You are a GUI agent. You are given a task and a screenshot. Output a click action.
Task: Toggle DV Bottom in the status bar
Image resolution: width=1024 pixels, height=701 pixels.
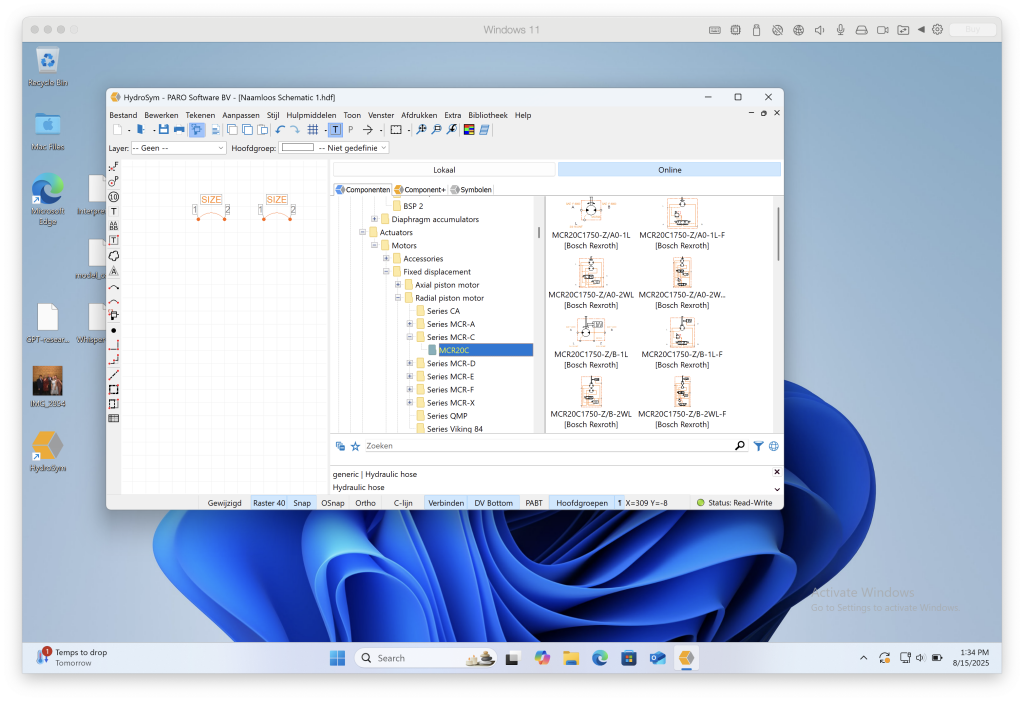click(x=493, y=503)
